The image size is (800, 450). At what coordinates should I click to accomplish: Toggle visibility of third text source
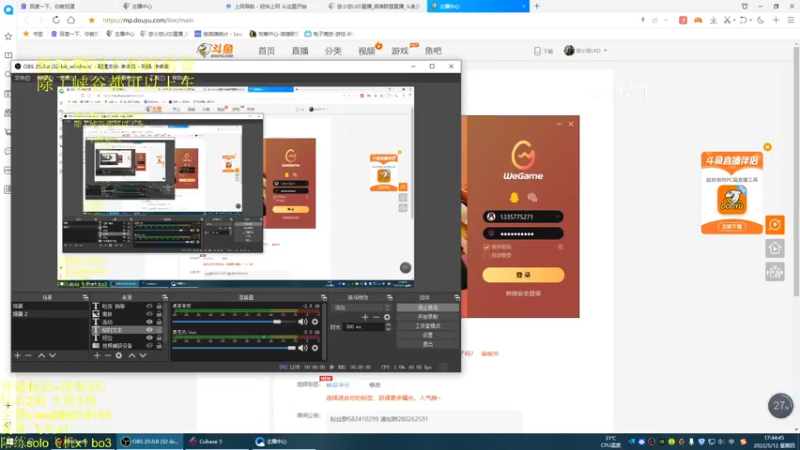pyautogui.click(x=149, y=322)
